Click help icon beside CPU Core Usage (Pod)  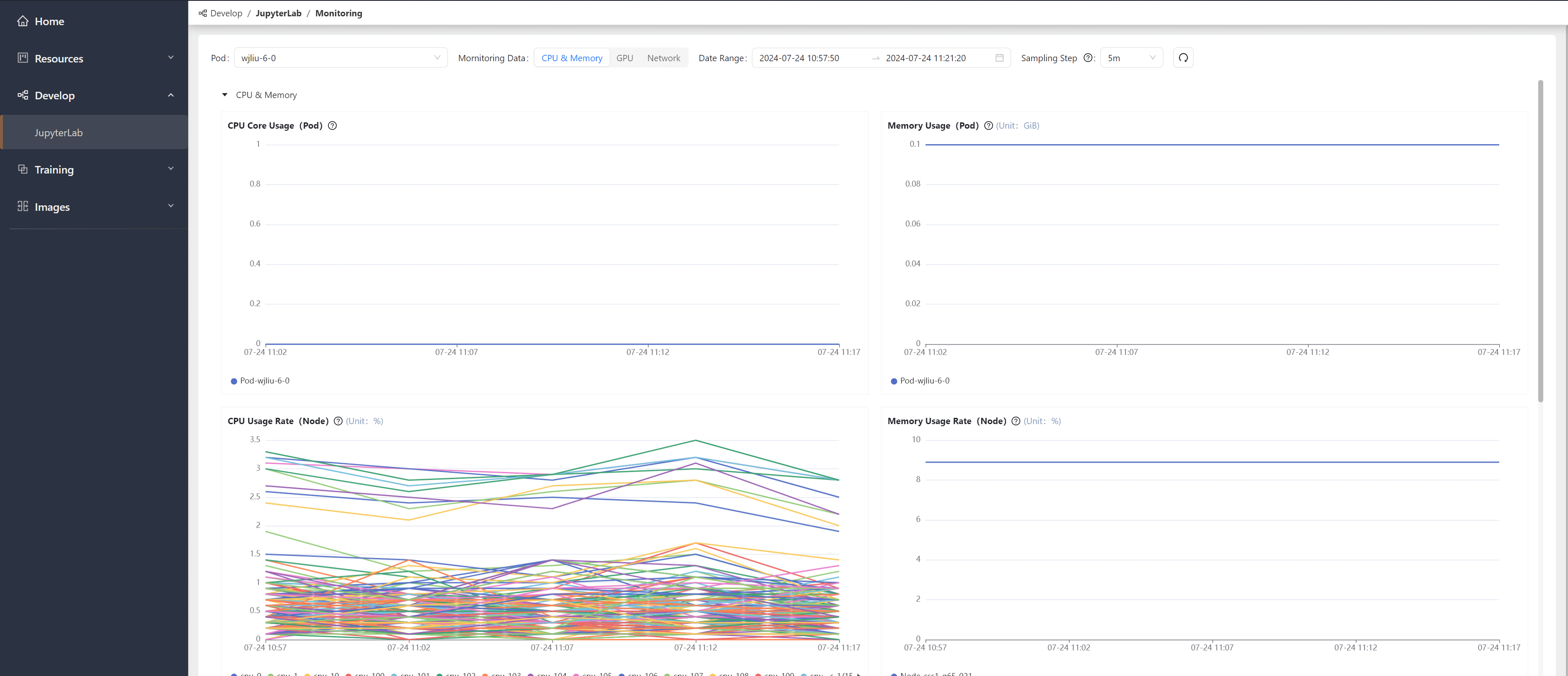coord(333,126)
